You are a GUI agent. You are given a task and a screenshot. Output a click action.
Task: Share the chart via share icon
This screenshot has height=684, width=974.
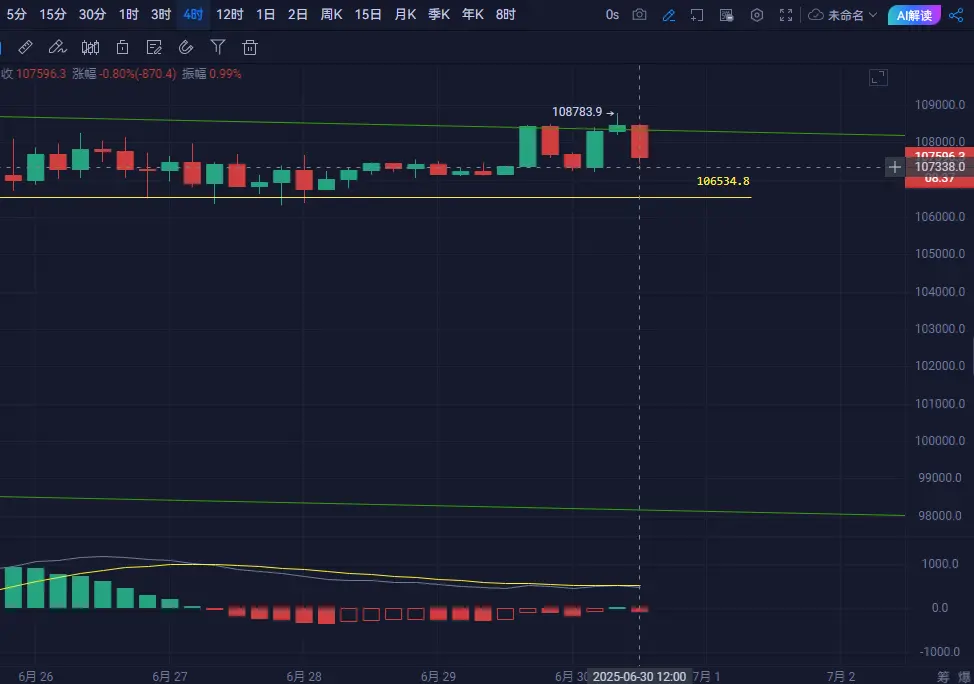956,15
